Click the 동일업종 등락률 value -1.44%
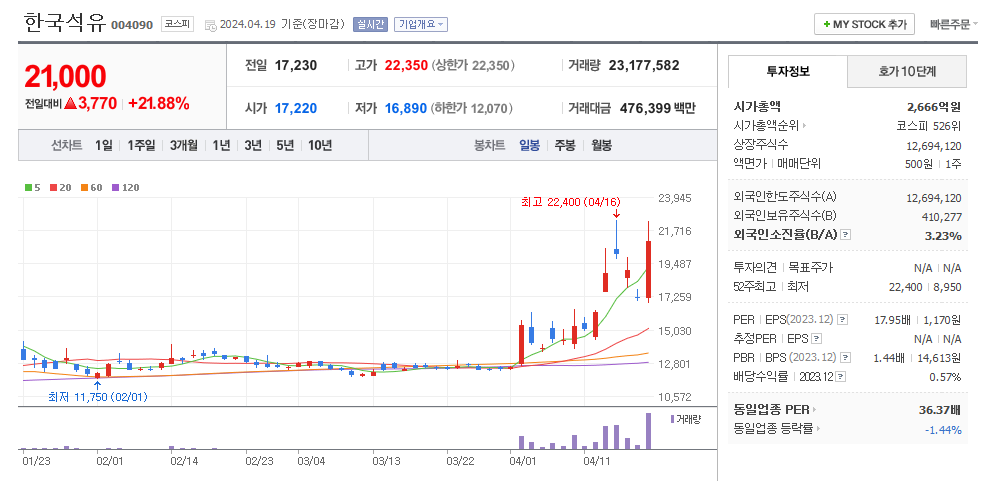Screen dimensions: 987x481 (944, 430)
